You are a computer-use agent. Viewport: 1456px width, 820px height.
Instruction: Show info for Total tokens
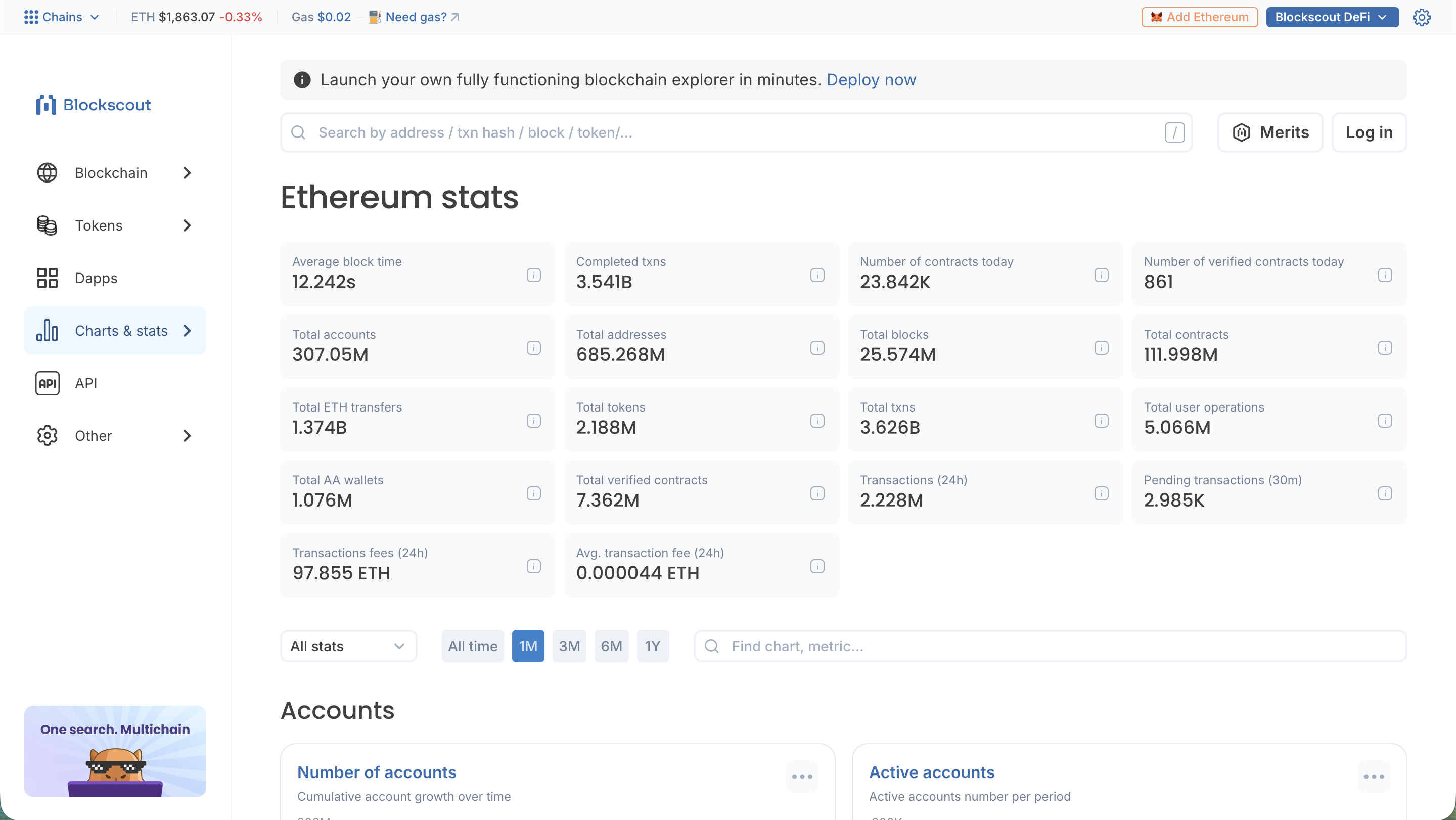coord(817,421)
